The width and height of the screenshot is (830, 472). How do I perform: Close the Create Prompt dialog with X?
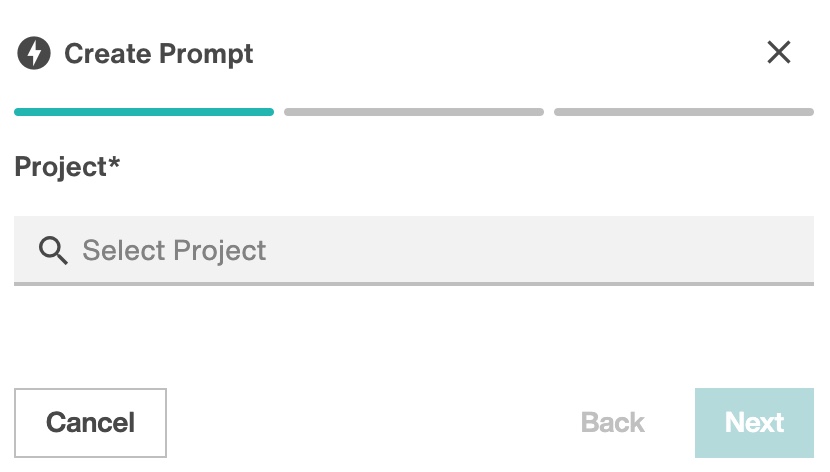point(779,52)
